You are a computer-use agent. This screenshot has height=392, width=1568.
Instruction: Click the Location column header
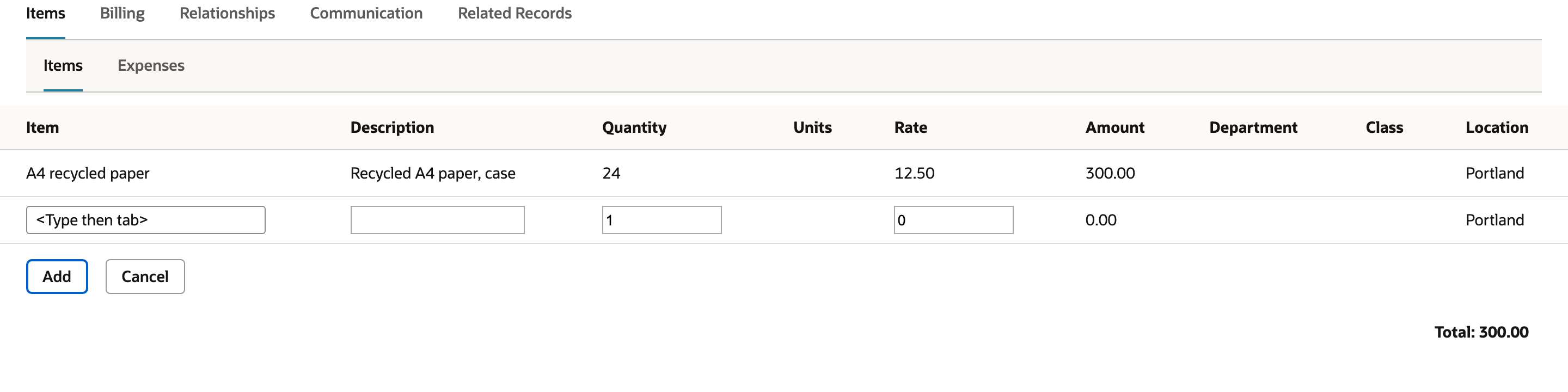(1497, 128)
